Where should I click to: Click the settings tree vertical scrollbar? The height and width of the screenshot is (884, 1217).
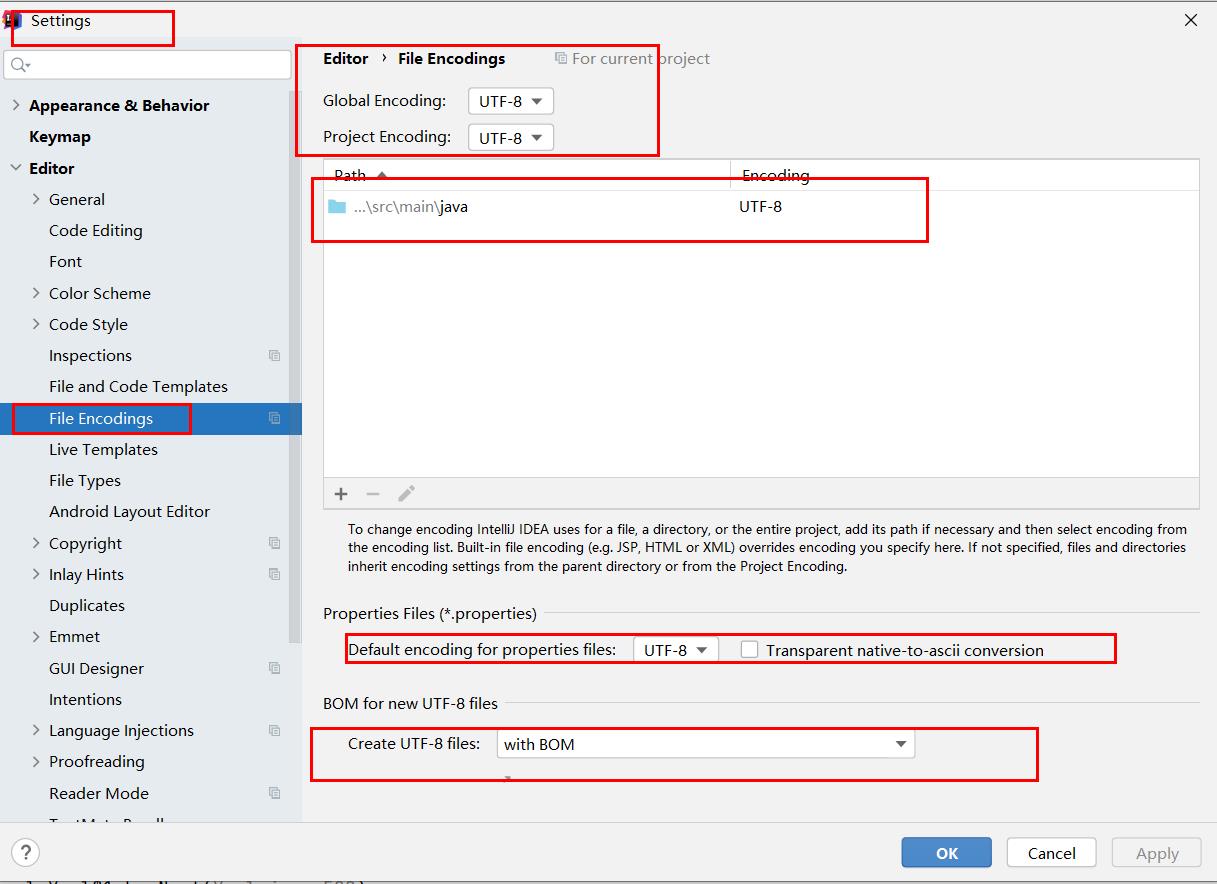click(x=295, y=365)
